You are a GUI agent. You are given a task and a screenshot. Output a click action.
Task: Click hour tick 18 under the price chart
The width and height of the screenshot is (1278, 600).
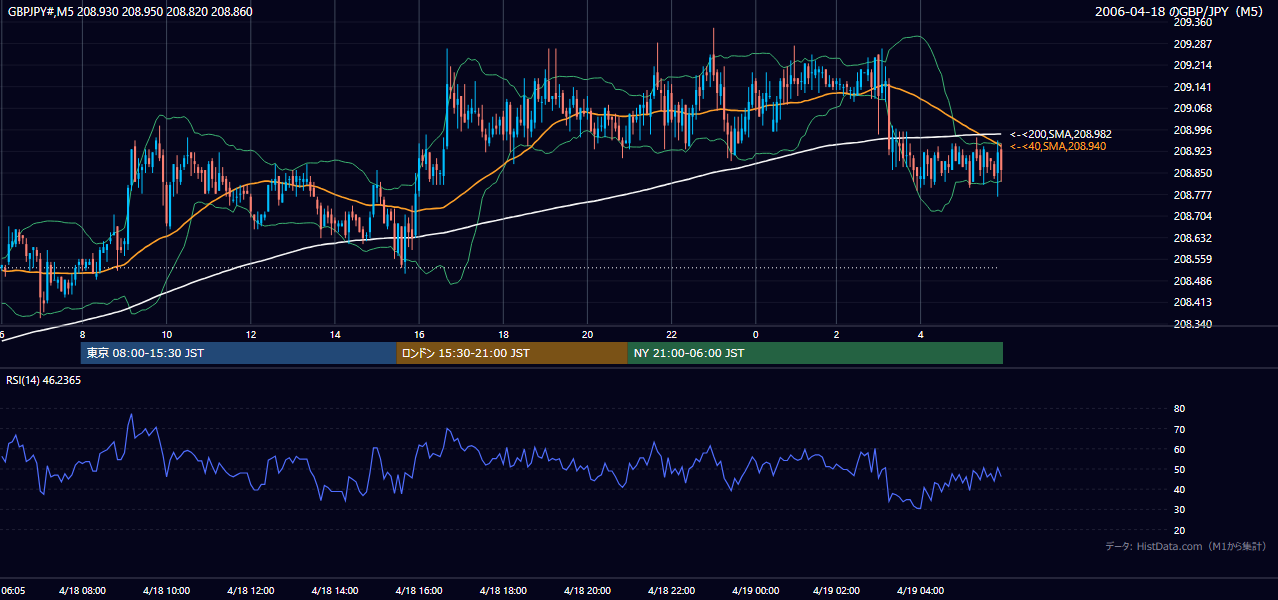click(504, 334)
